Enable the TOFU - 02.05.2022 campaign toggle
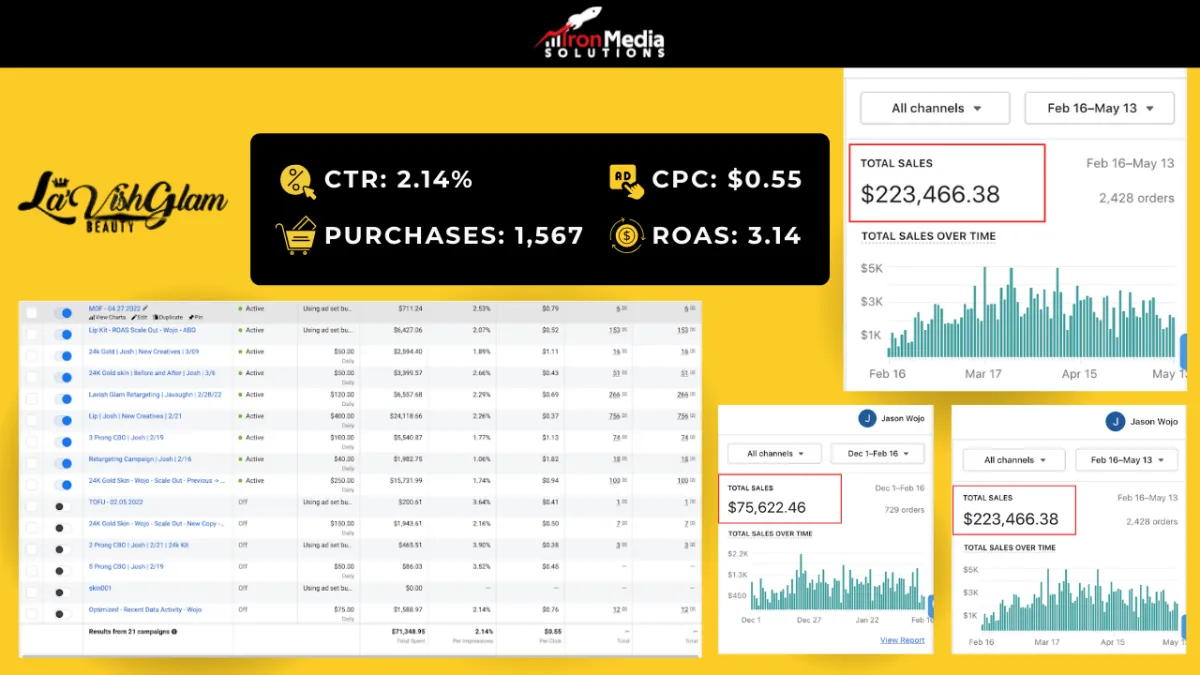Image resolution: width=1200 pixels, height=675 pixels. [x=63, y=507]
